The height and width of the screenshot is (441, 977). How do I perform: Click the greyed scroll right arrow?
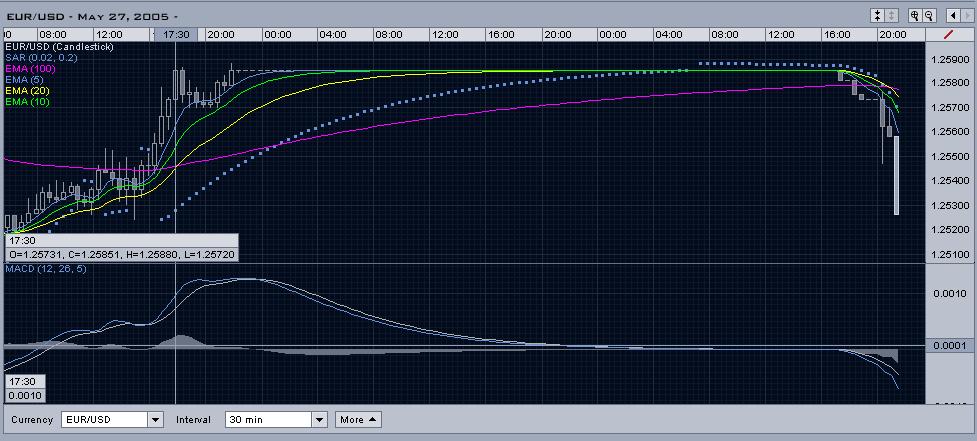point(966,16)
